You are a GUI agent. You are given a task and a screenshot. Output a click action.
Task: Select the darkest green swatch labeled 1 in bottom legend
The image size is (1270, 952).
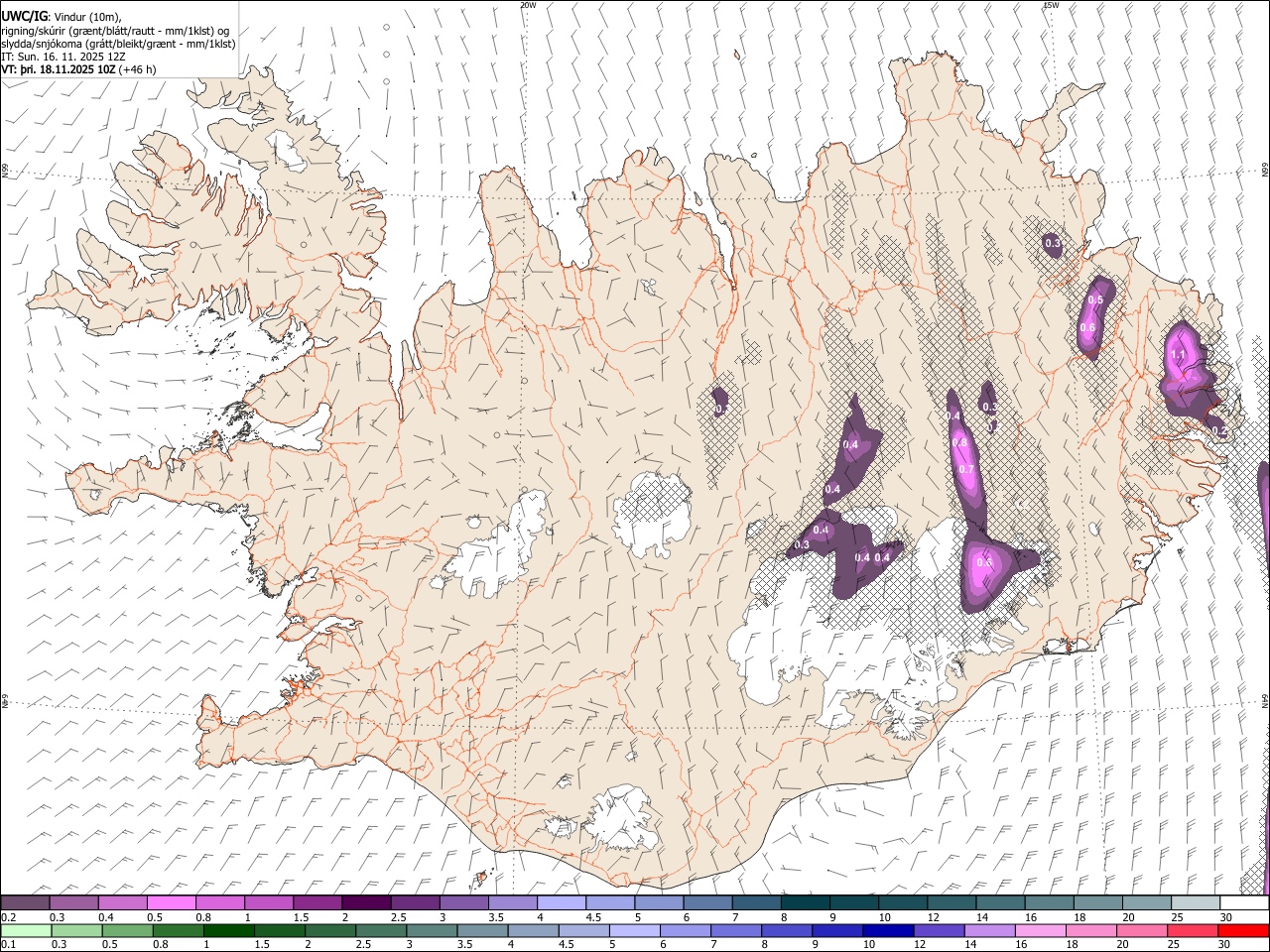coord(228,931)
